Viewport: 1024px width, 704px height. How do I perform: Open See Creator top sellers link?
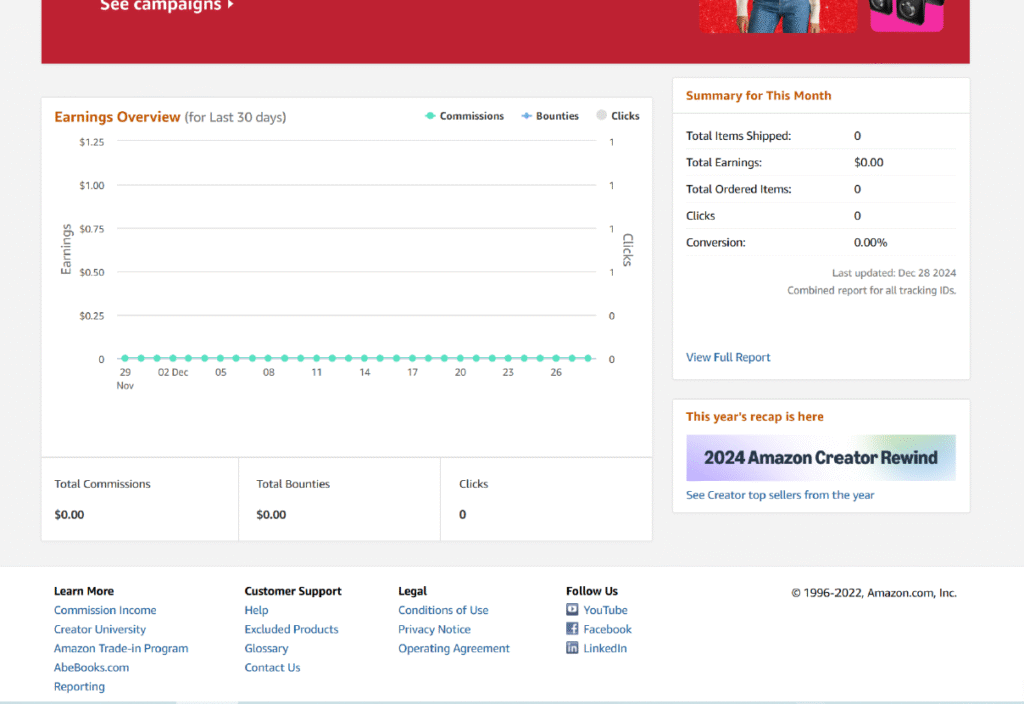[780, 495]
